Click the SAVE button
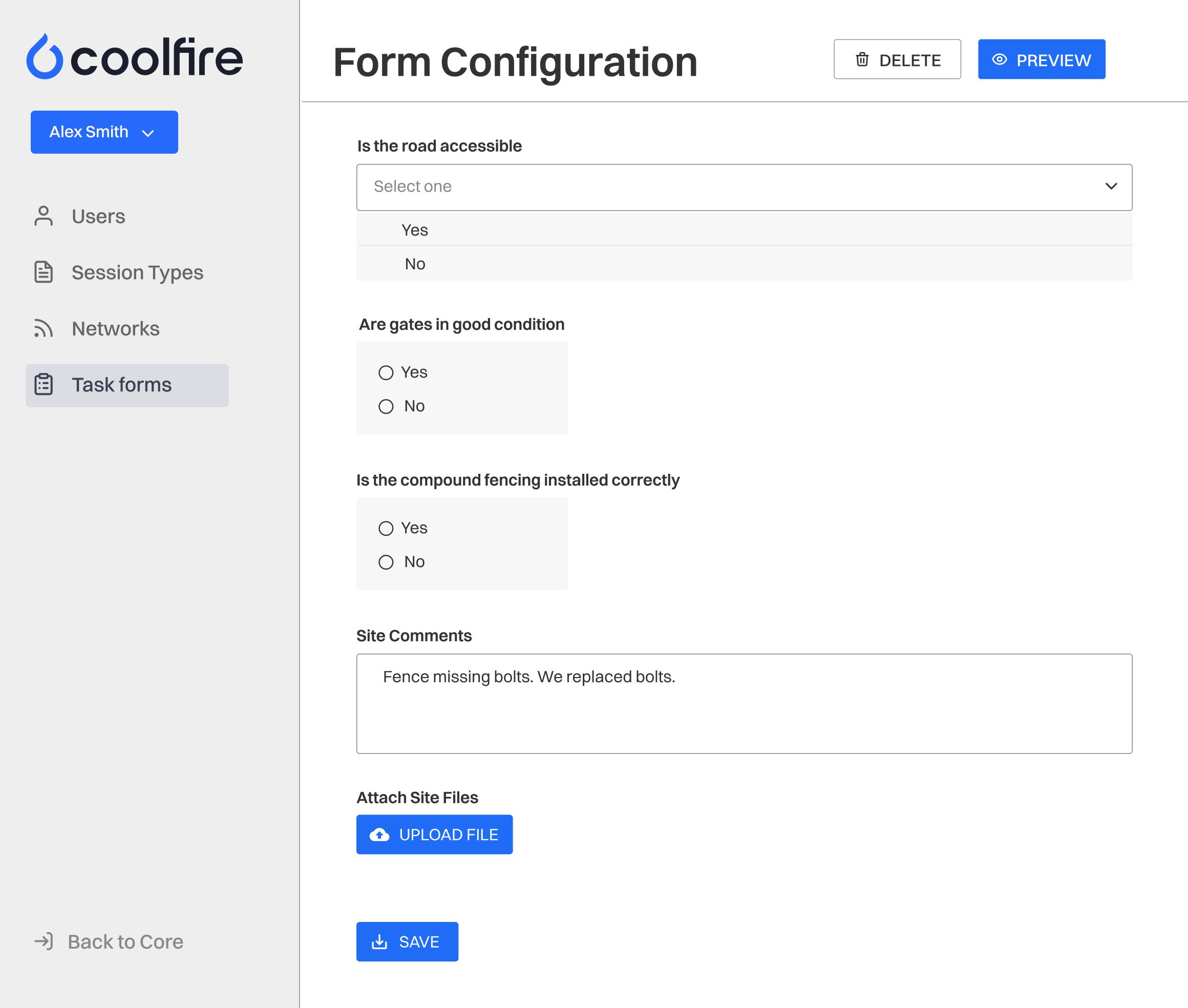Viewport: 1188px width, 1008px height. pos(407,942)
